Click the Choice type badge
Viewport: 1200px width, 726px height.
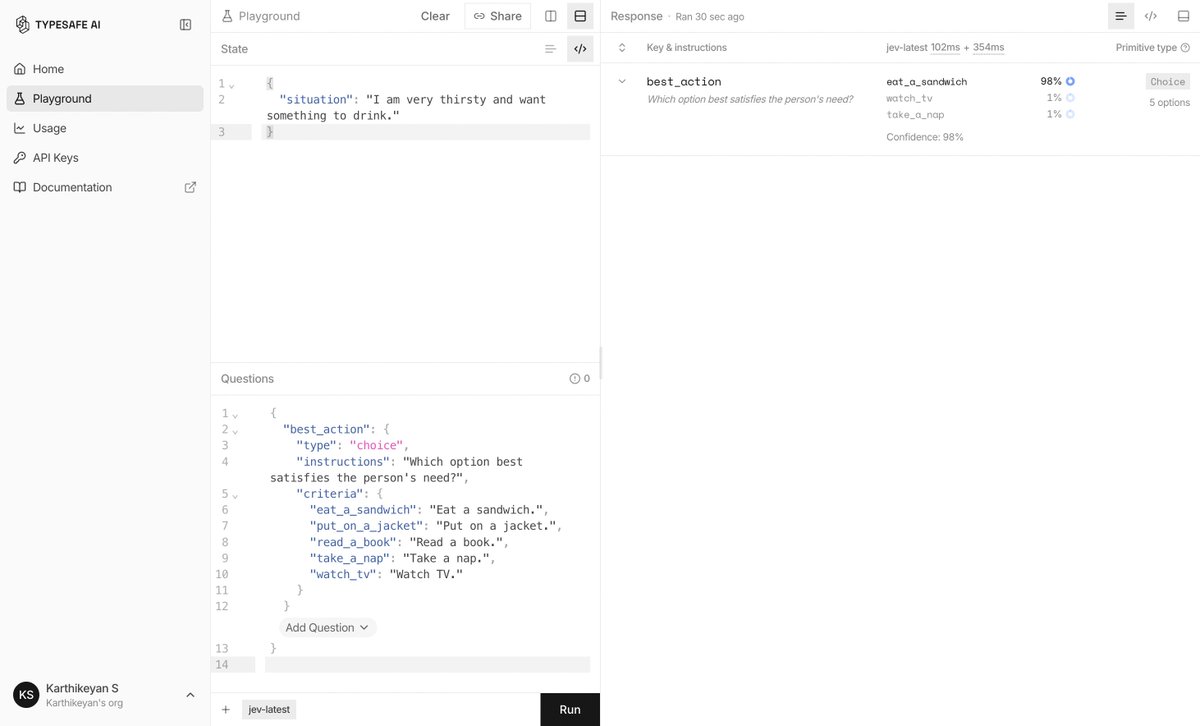1168,81
